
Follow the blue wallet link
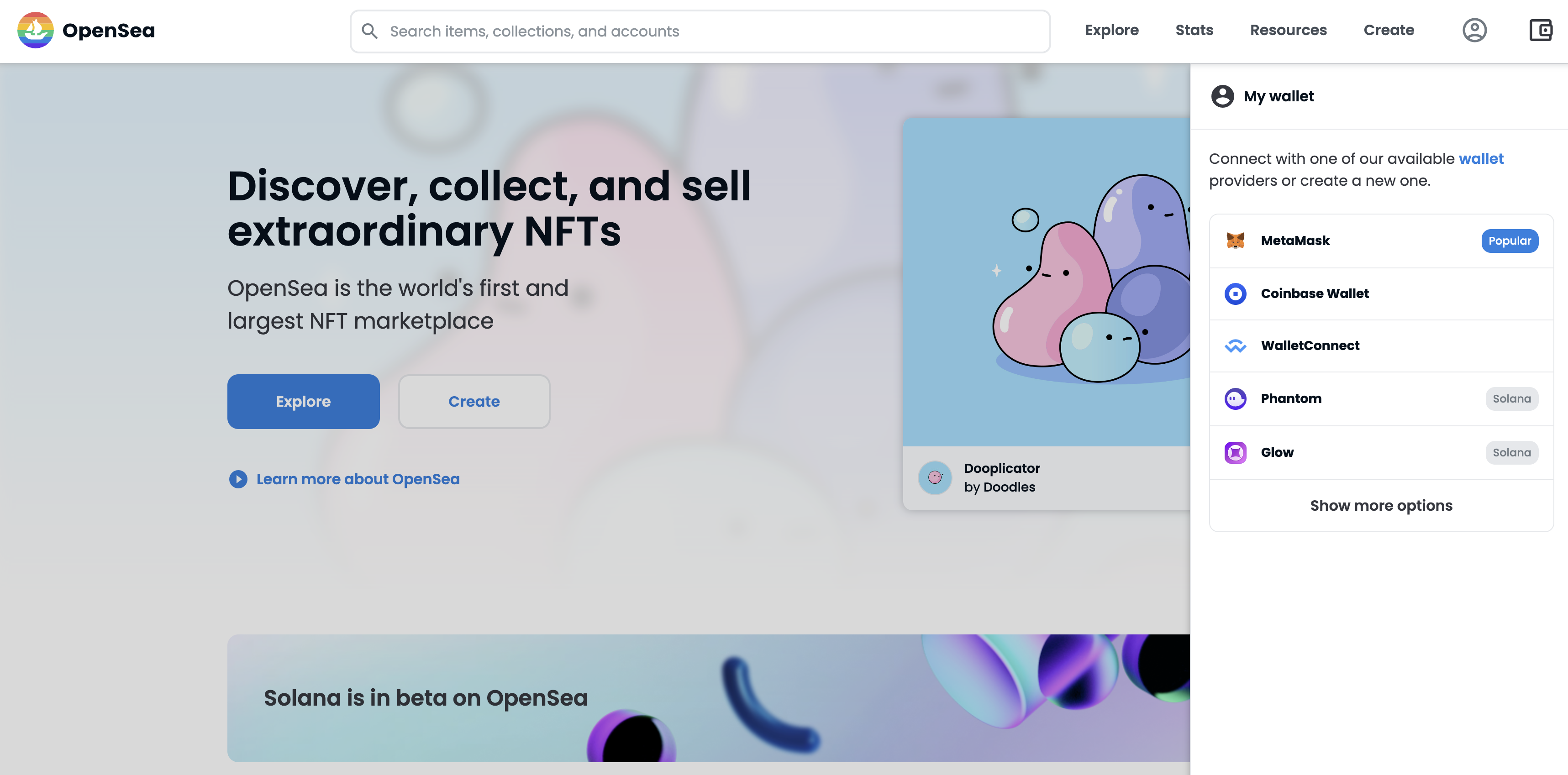point(1480,159)
